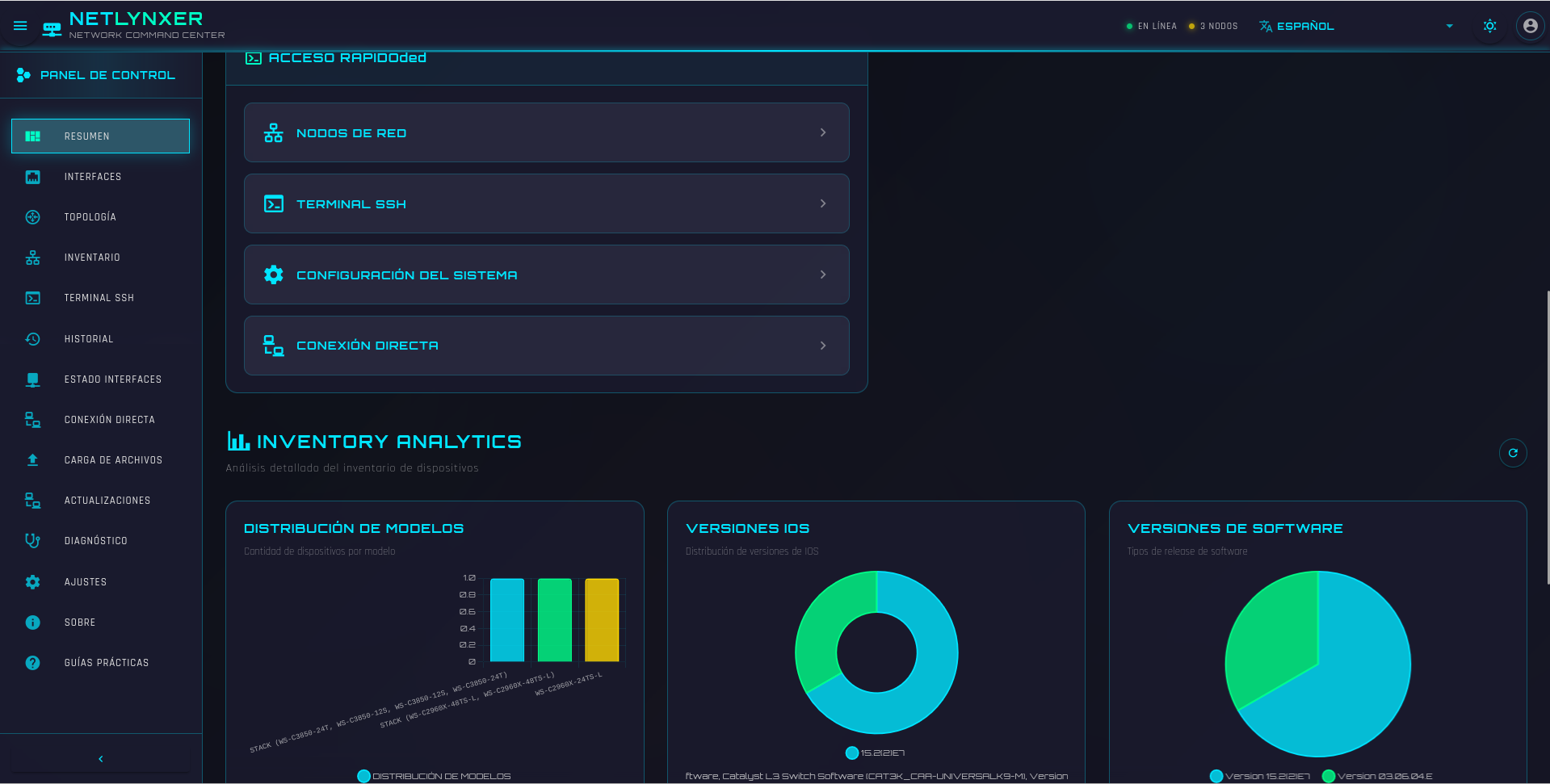
Task: Switch to the Interfaces section
Action: 93,176
